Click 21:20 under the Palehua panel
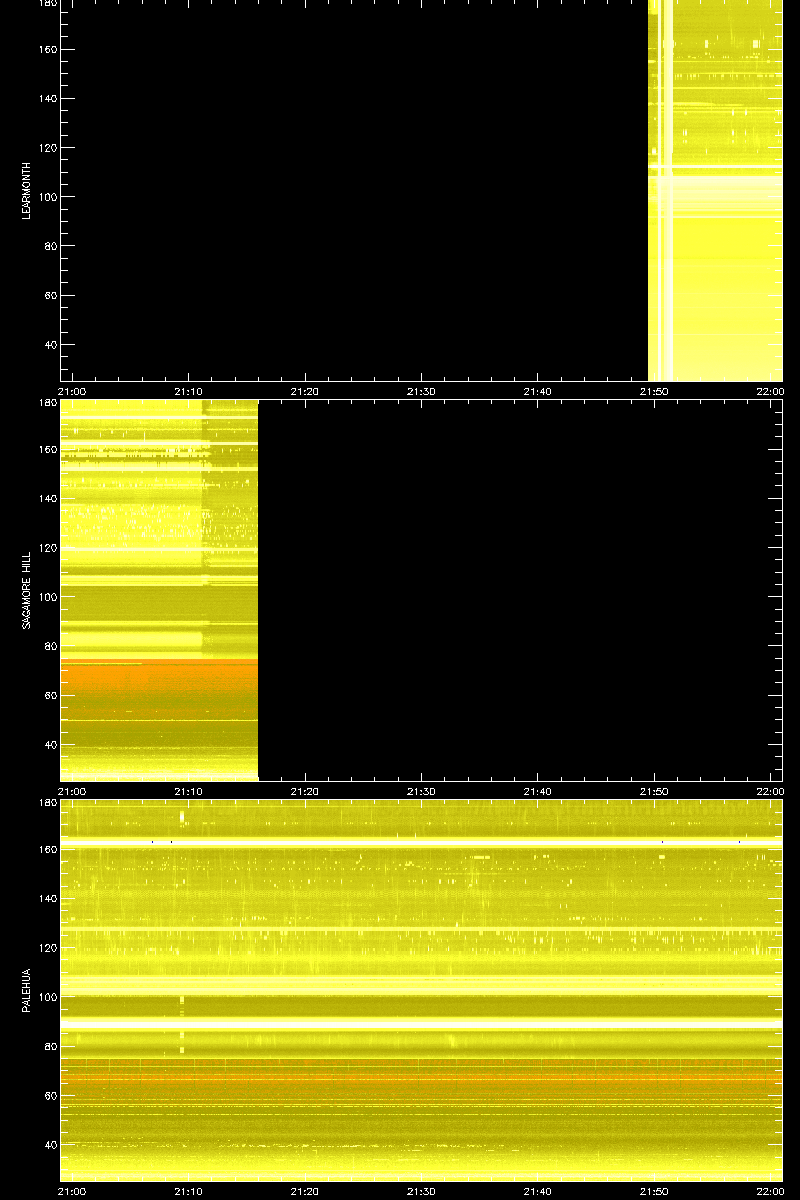The width and height of the screenshot is (800, 1200). pyautogui.click(x=305, y=1192)
